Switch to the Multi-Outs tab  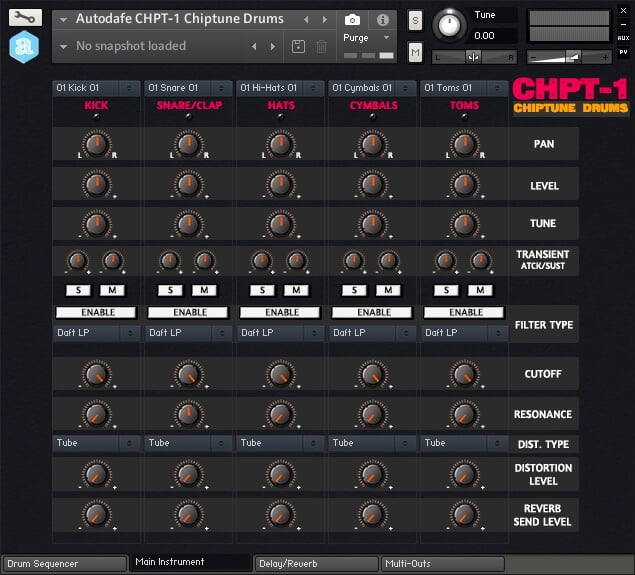tap(443, 564)
